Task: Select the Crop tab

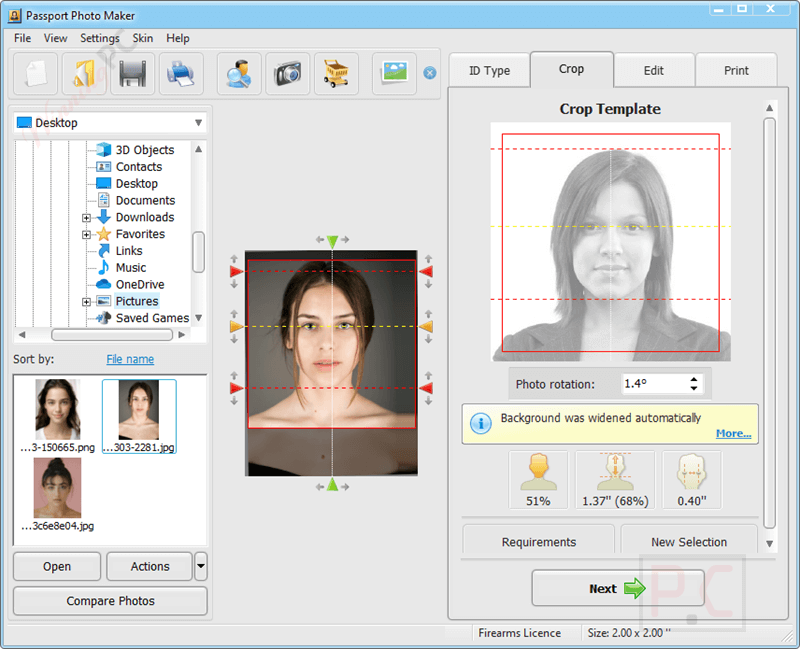Action: point(571,69)
